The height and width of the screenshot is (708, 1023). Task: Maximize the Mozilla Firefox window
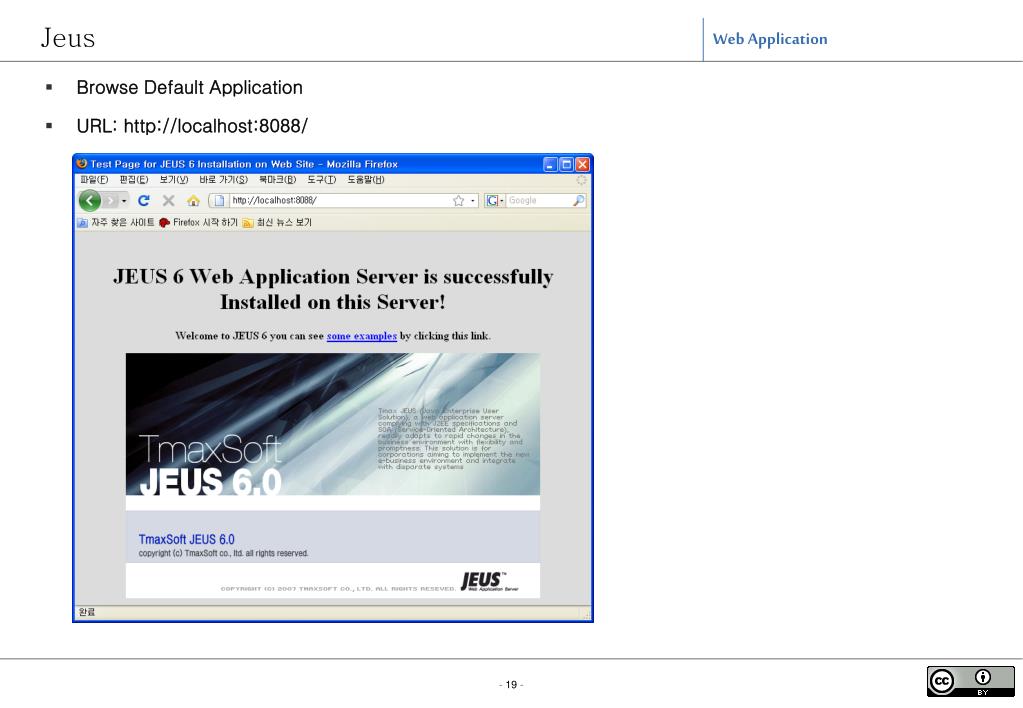point(566,164)
